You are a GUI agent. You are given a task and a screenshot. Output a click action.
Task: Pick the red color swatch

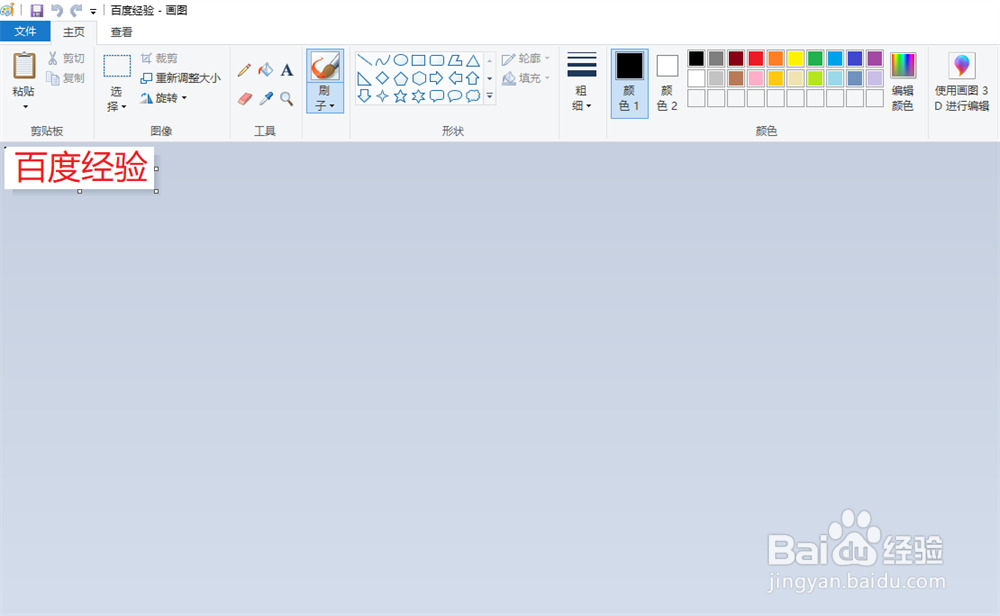point(756,59)
